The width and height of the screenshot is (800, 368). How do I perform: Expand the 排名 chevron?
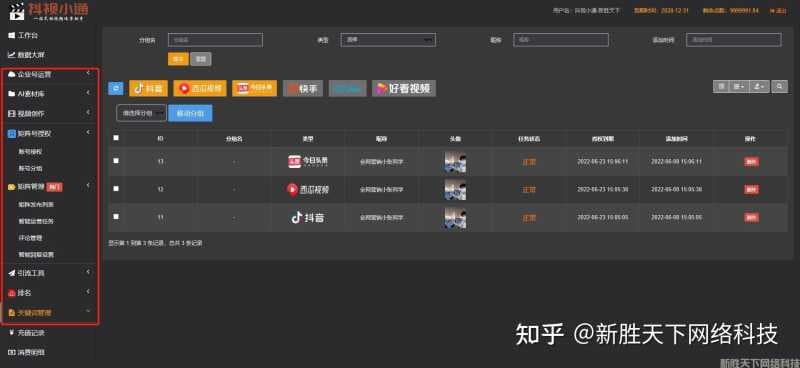coord(88,291)
